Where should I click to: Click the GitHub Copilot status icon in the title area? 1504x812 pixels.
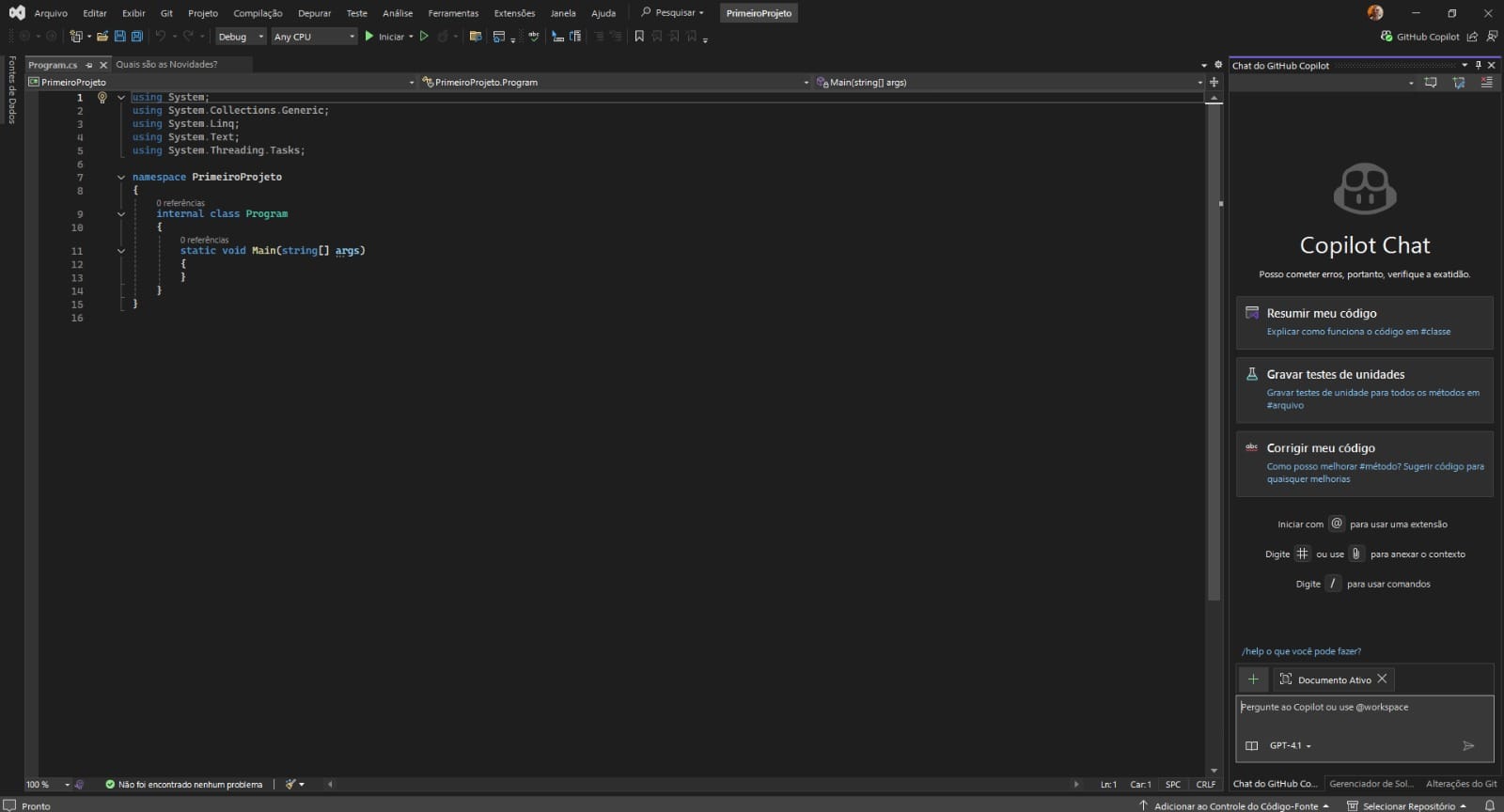click(1386, 37)
